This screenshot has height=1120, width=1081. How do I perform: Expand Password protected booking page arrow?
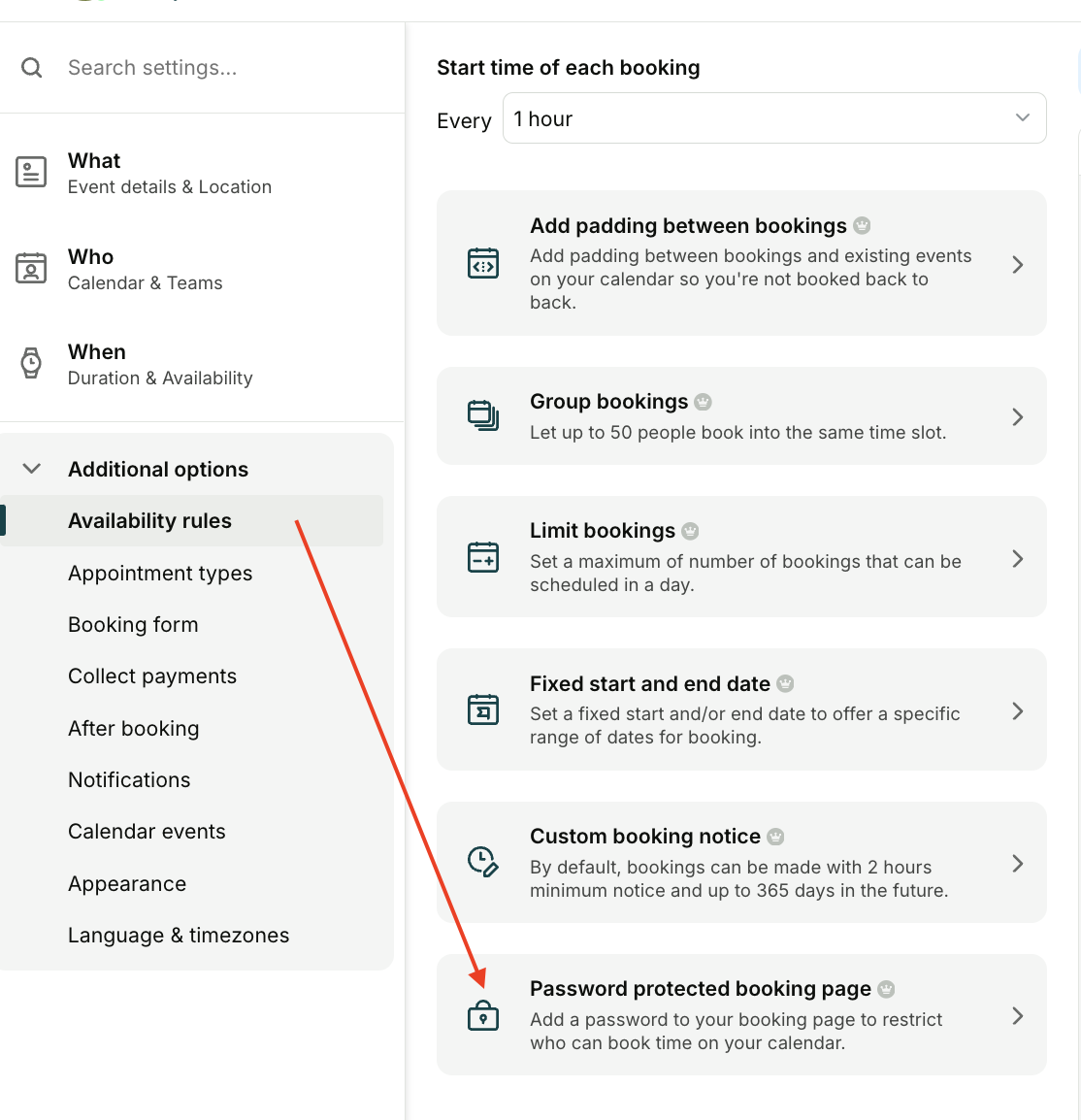coord(1018,1016)
